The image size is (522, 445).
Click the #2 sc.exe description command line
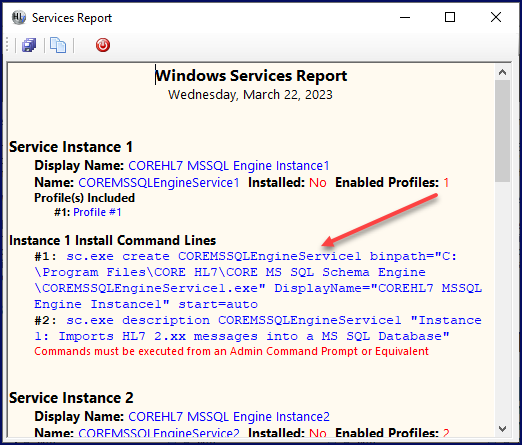click(x=258, y=328)
